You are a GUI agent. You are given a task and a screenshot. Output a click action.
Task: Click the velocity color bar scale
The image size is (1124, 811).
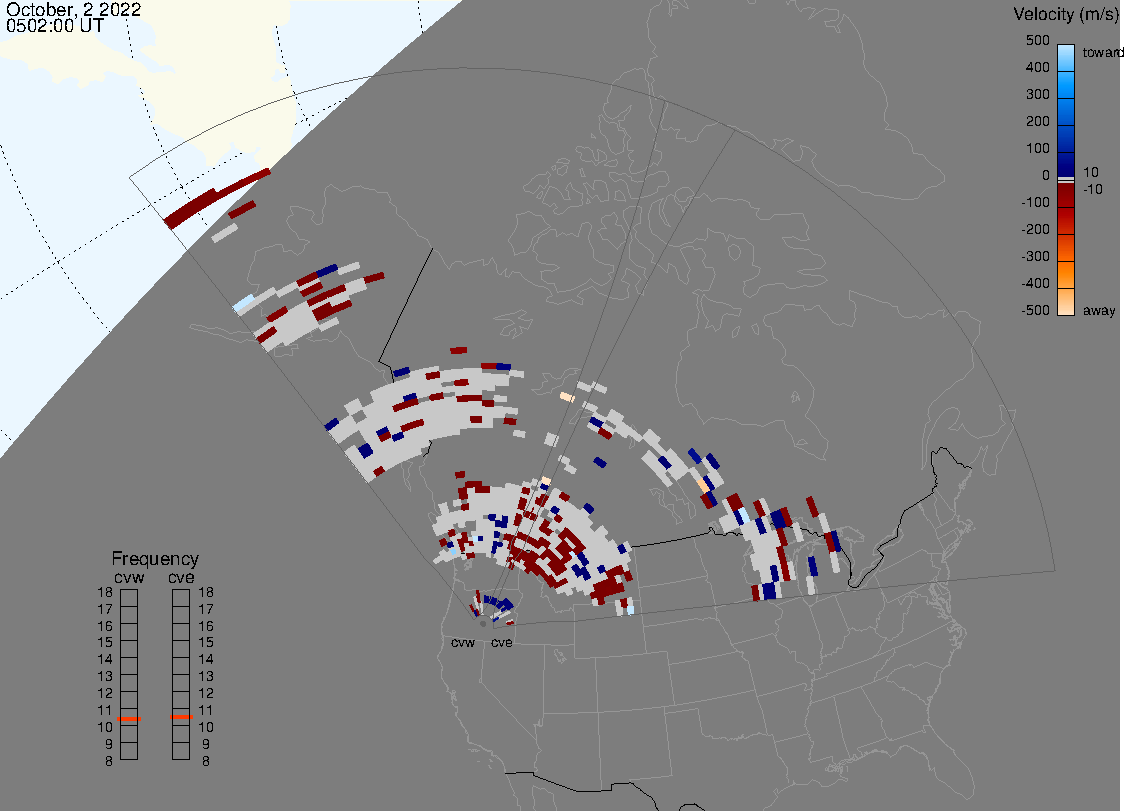1066,180
